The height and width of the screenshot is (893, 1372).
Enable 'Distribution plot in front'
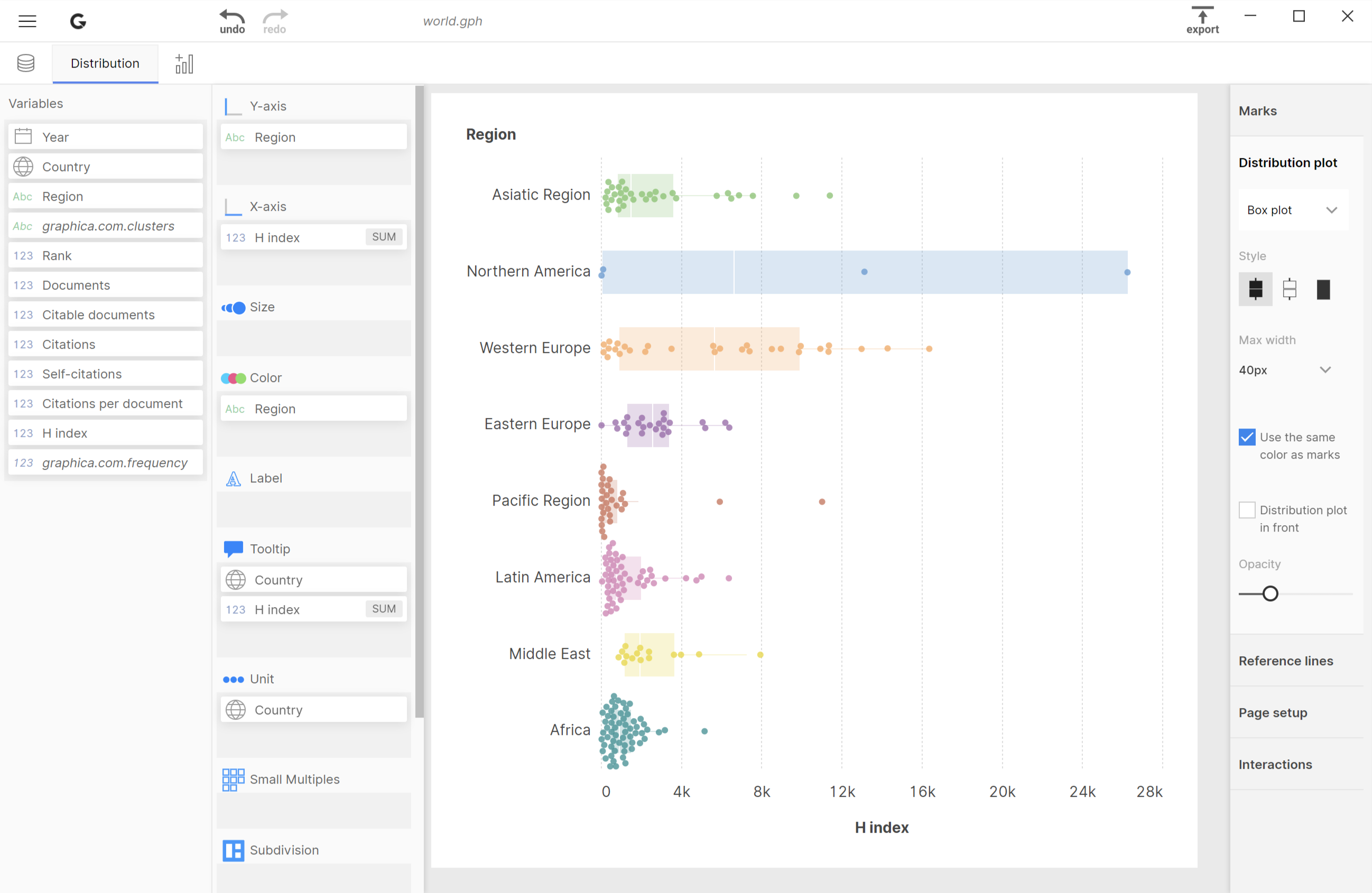[x=1246, y=509]
